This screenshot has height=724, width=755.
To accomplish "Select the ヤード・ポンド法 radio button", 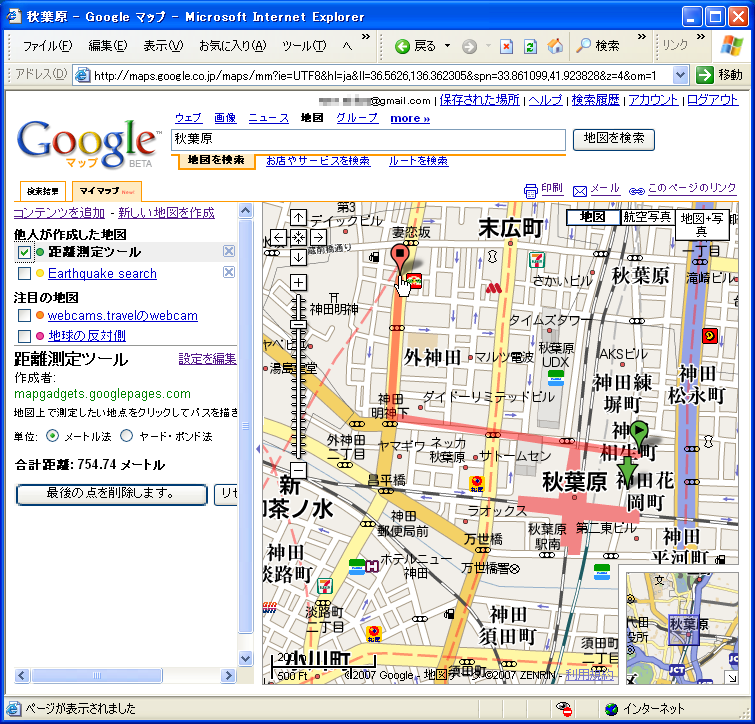I will coord(126,436).
